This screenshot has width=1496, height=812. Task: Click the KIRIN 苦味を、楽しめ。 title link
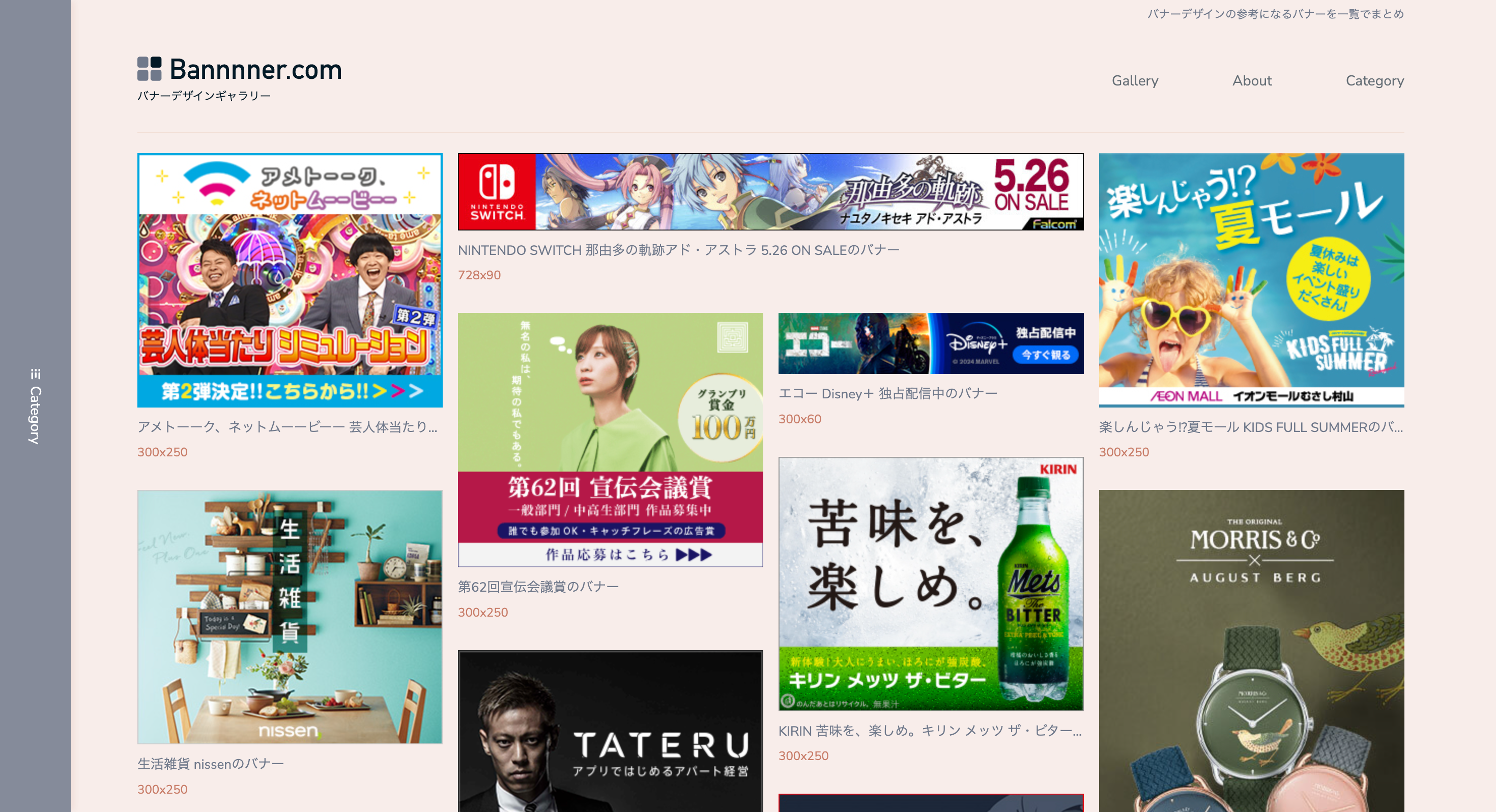click(929, 731)
